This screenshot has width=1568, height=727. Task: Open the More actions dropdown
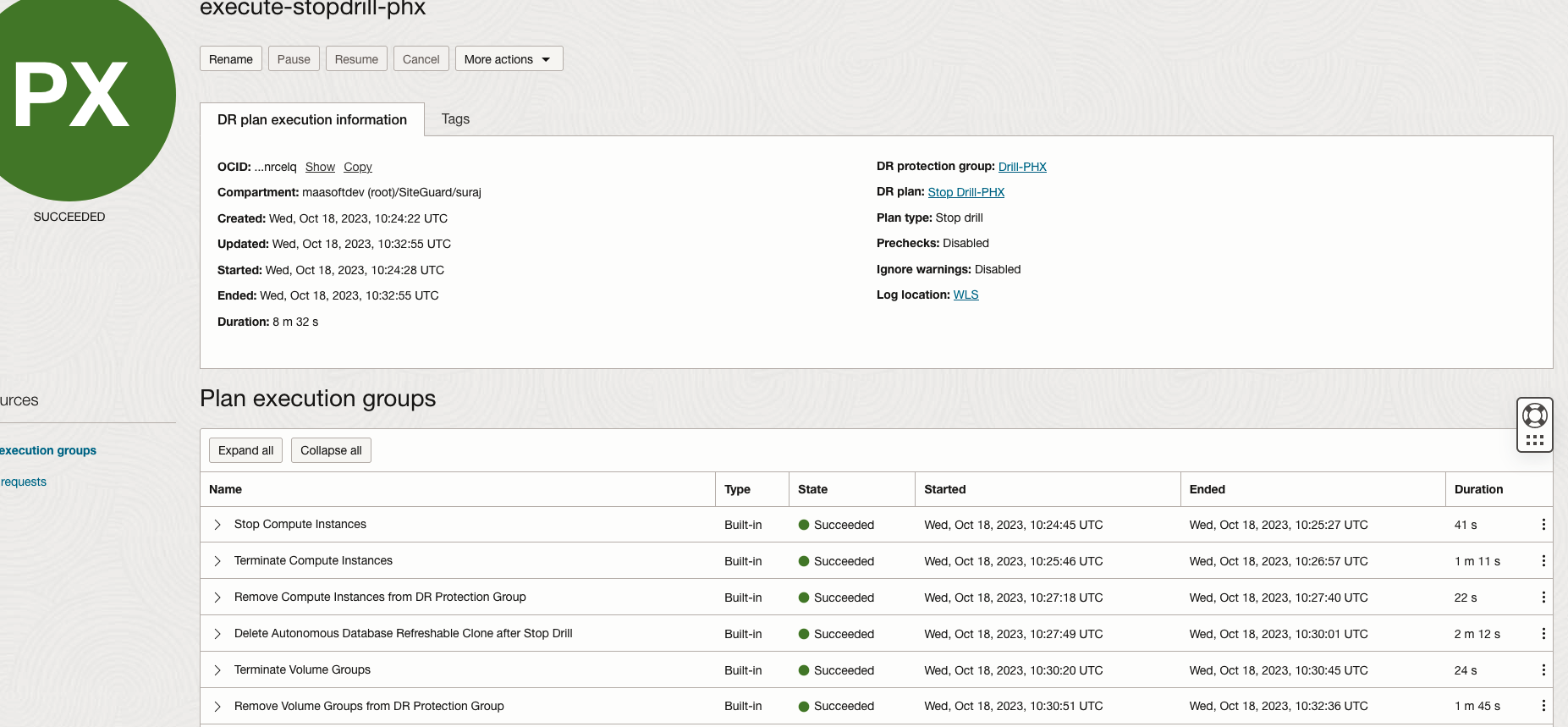coord(509,59)
